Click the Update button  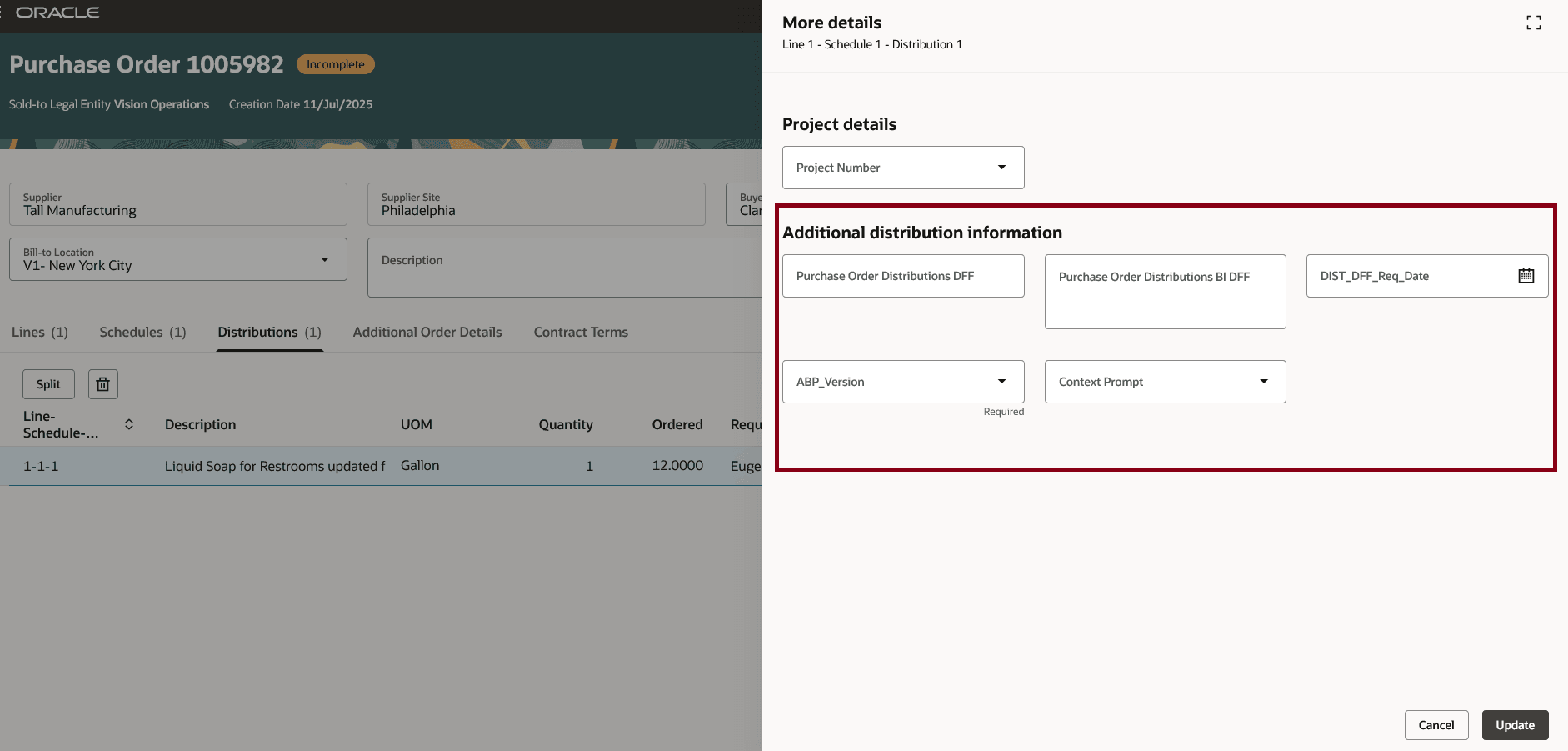tap(1515, 725)
